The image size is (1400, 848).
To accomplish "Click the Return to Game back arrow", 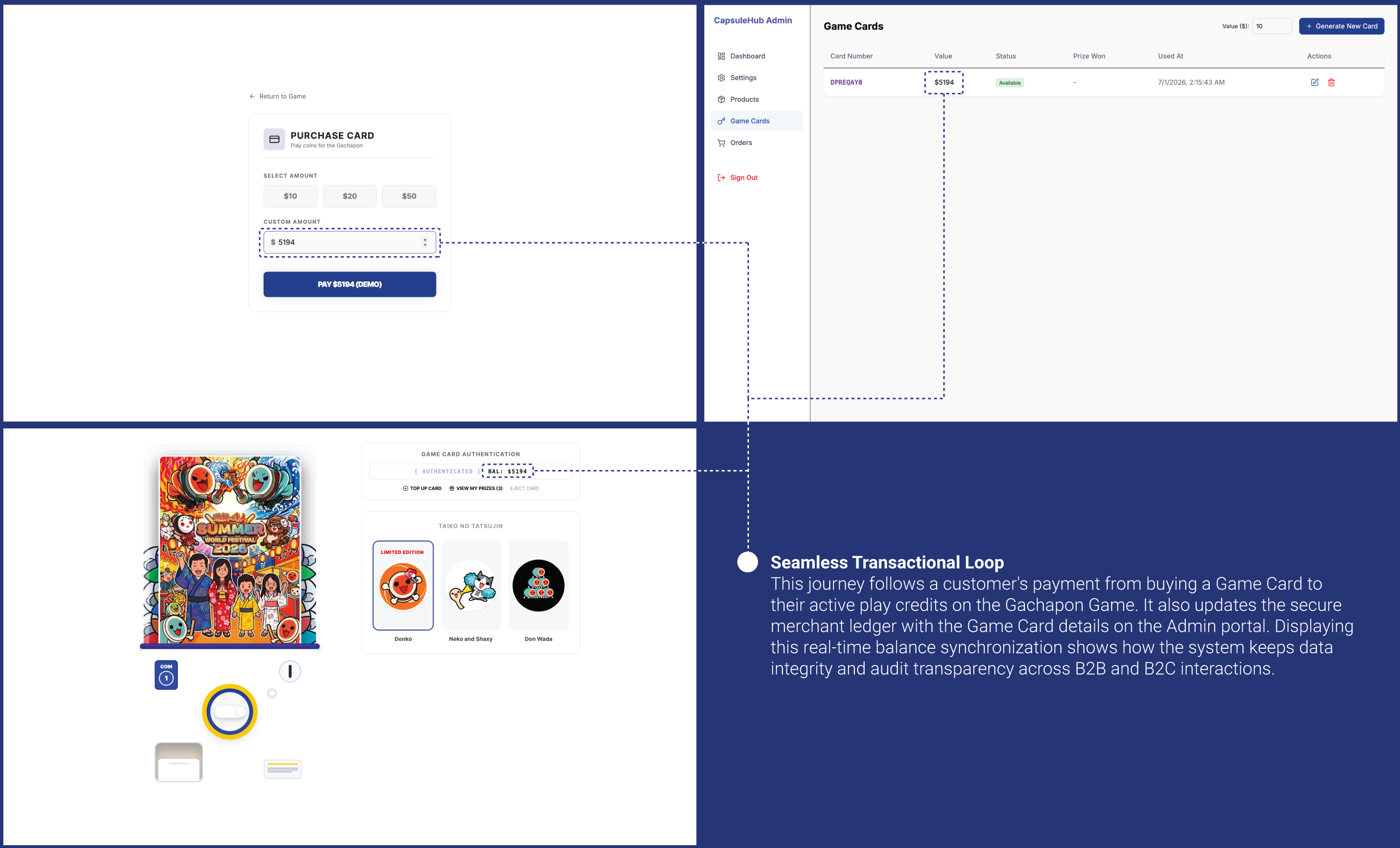I will point(252,97).
